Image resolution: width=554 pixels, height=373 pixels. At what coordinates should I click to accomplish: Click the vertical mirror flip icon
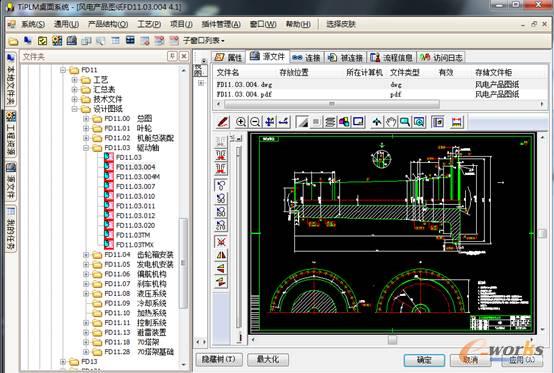pyautogui.click(x=221, y=268)
